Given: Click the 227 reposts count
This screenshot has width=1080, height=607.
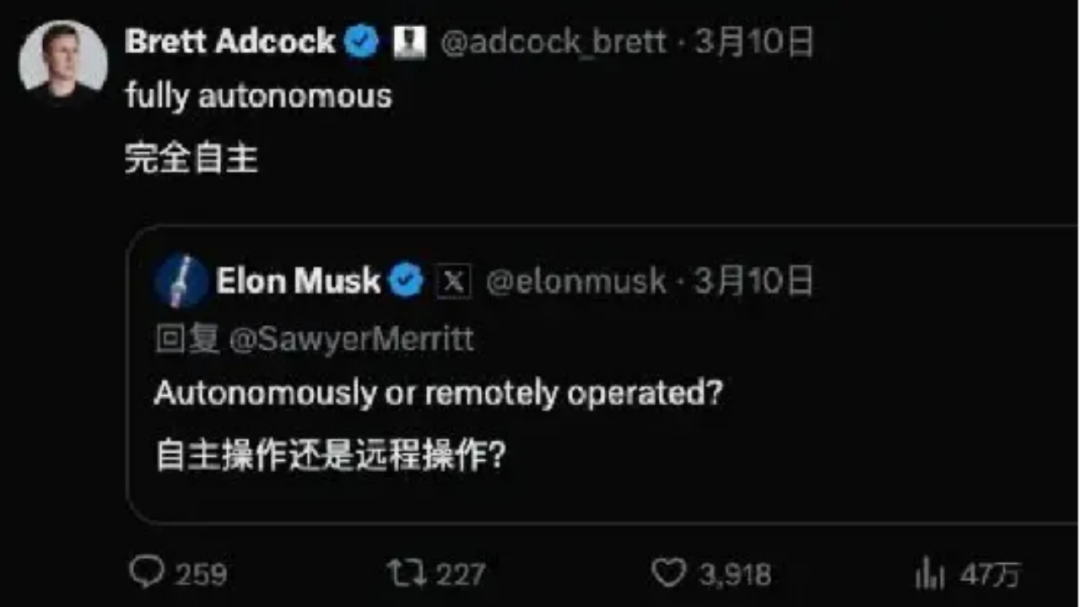Looking at the screenshot, I should (461, 575).
